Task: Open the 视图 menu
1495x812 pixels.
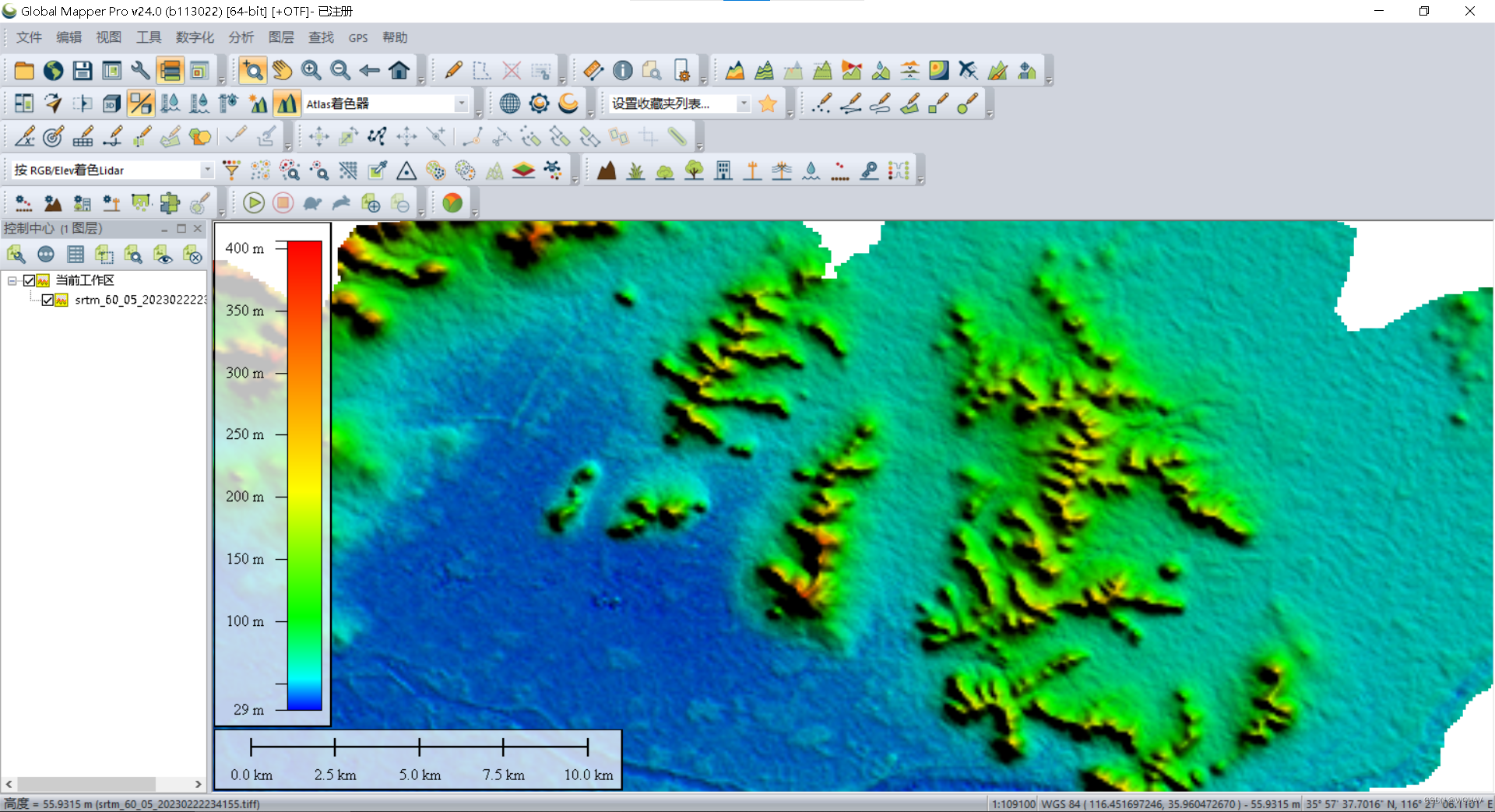Action: [x=108, y=37]
